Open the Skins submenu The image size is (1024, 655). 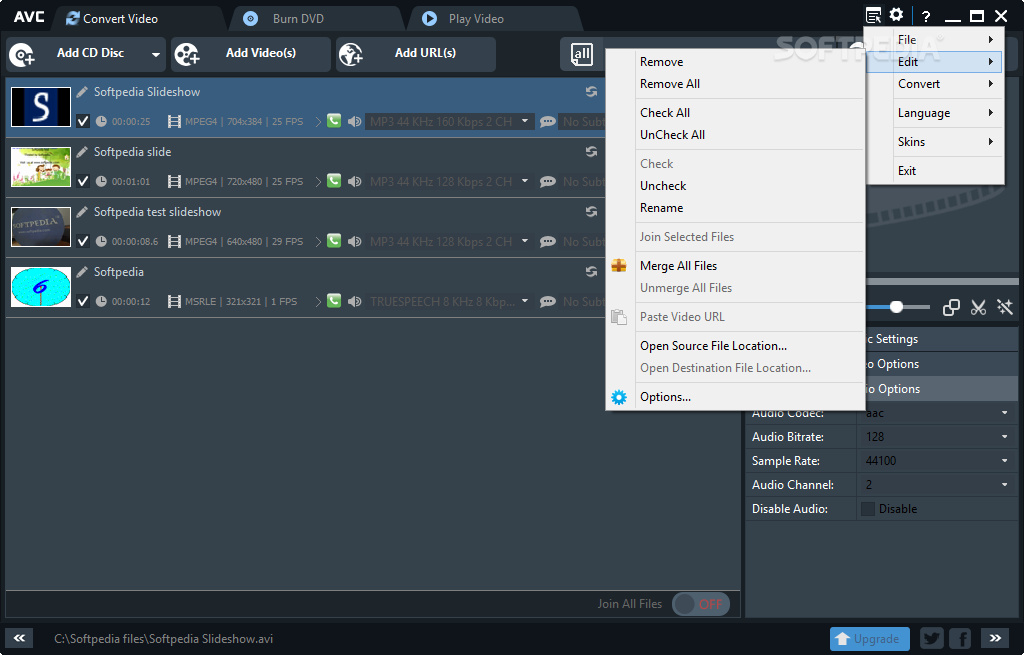click(935, 142)
